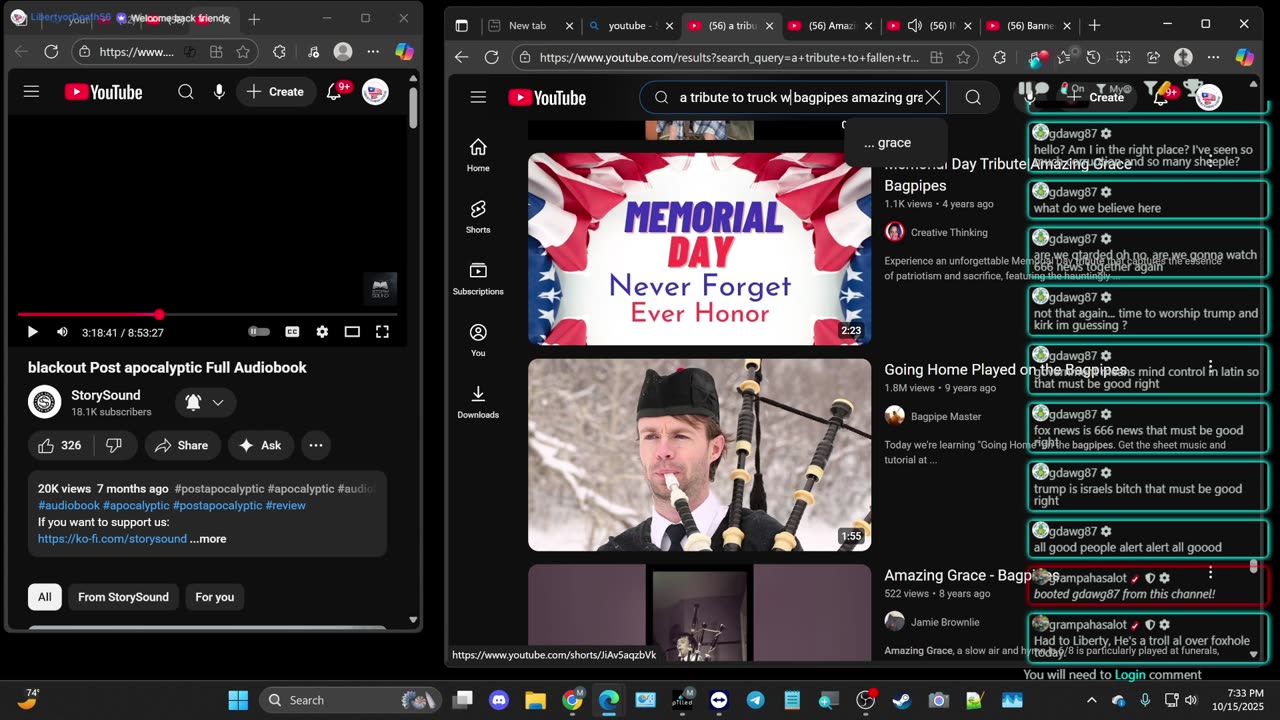
Task: Start voice search in left YouTube window
Action: [x=219, y=92]
